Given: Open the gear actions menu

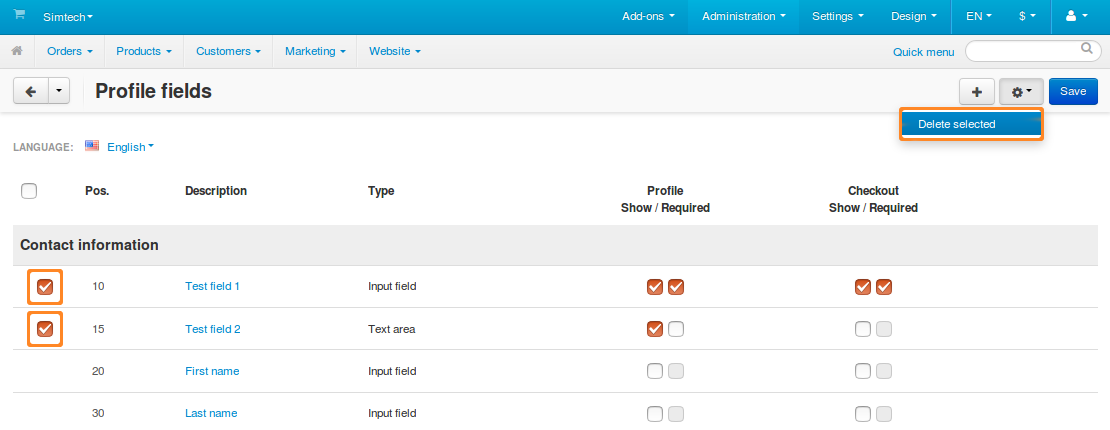Looking at the screenshot, I should (x=1022, y=92).
